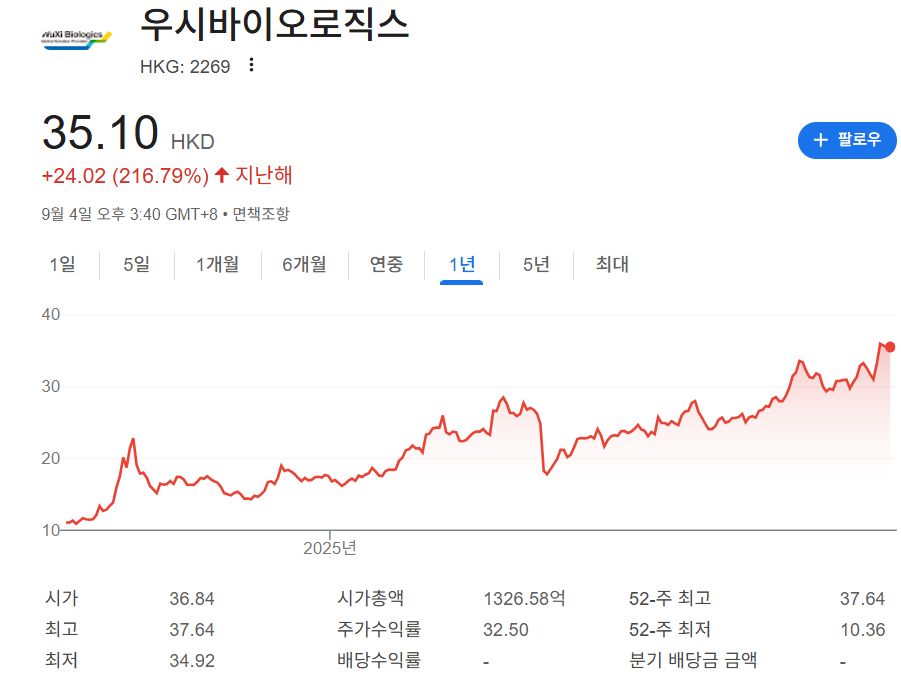Click the 52-주 최고 label
The image size is (901, 699).
click(670, 598)
